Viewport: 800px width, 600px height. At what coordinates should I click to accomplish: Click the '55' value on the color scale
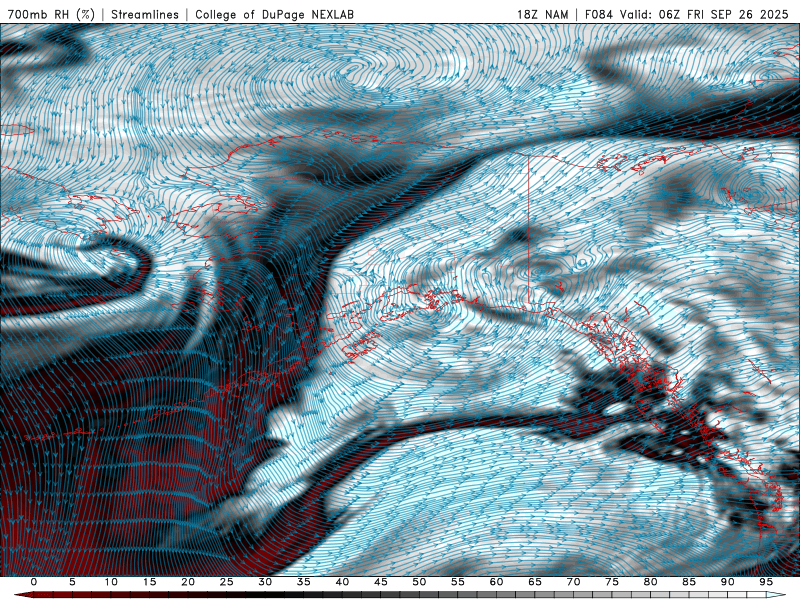[x=458, y=582]
